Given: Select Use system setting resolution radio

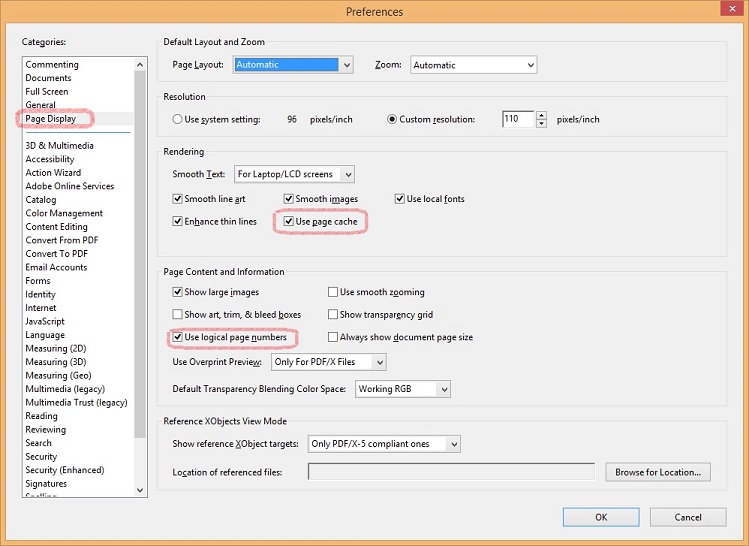Looking at the screenshot, I should 178,119.
